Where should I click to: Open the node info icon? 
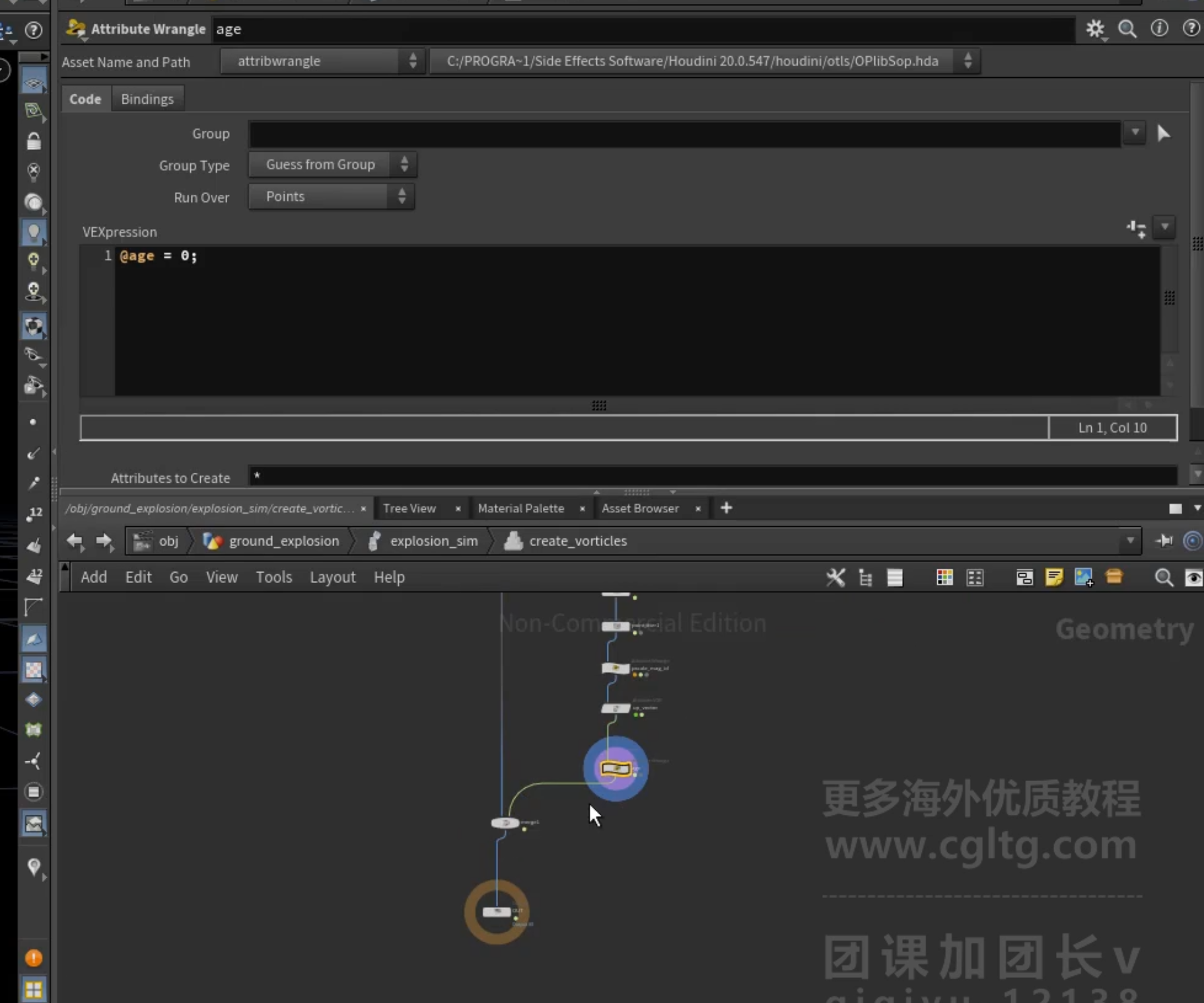(1159, 28)
